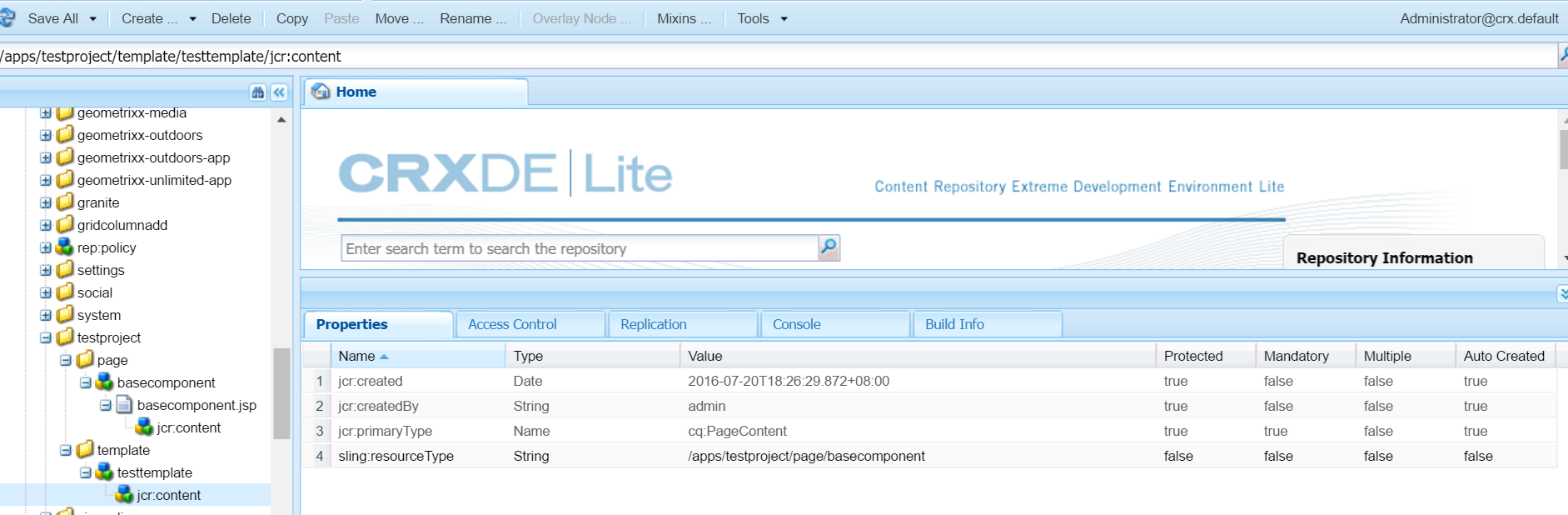This screenshot has width=1568, height=515.
Task: Click the testtemplate node icon
Action: (x=105, y=472)
